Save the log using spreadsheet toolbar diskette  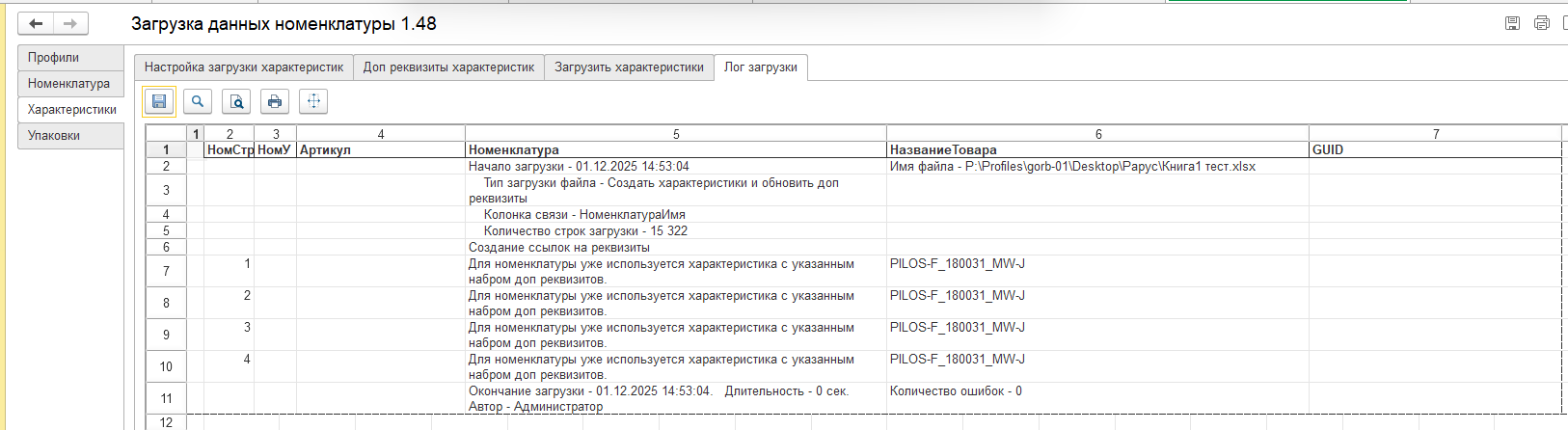click(x=159, y=101)
